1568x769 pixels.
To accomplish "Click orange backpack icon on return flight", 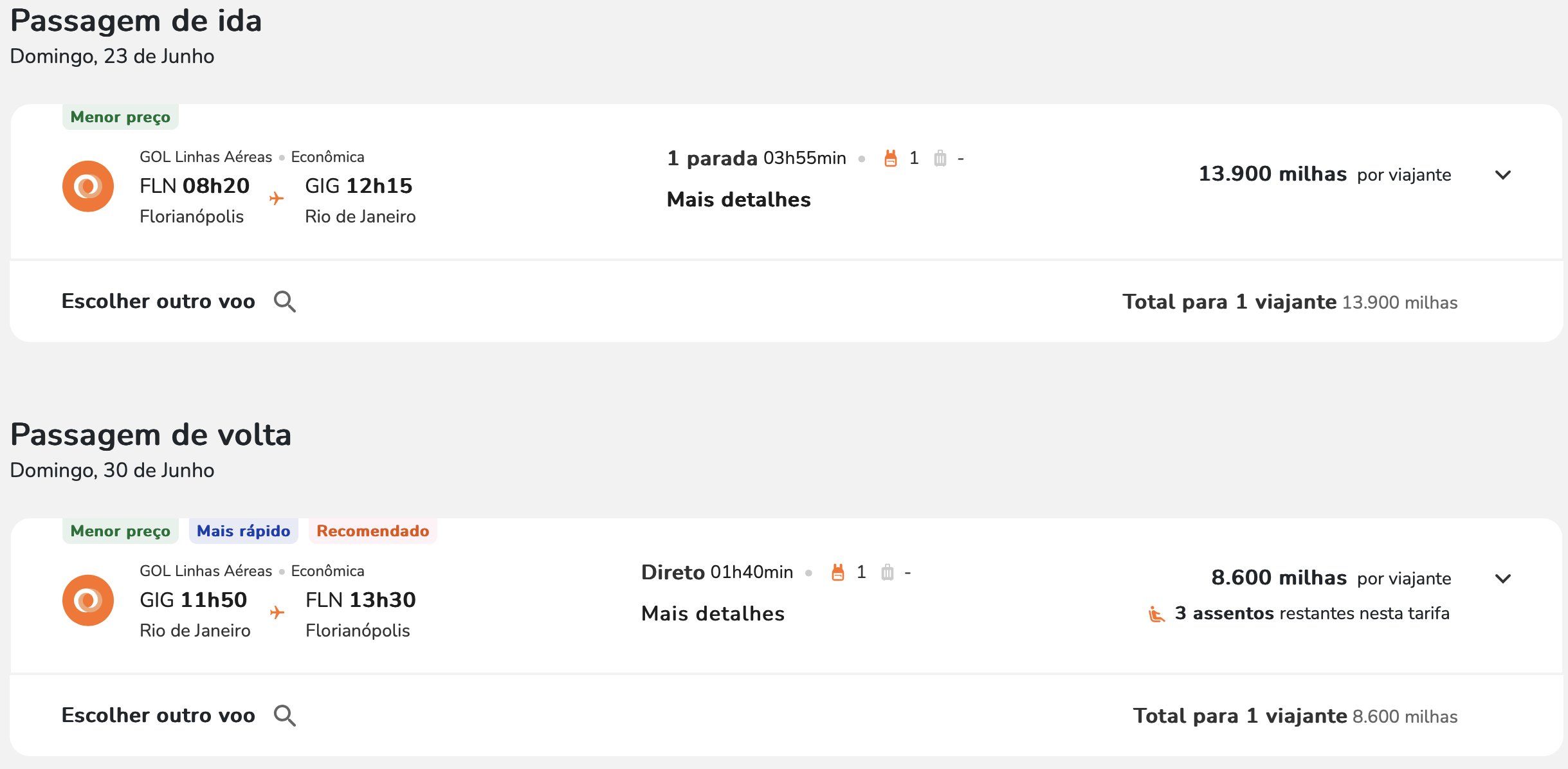I will (x=838, y=572).
